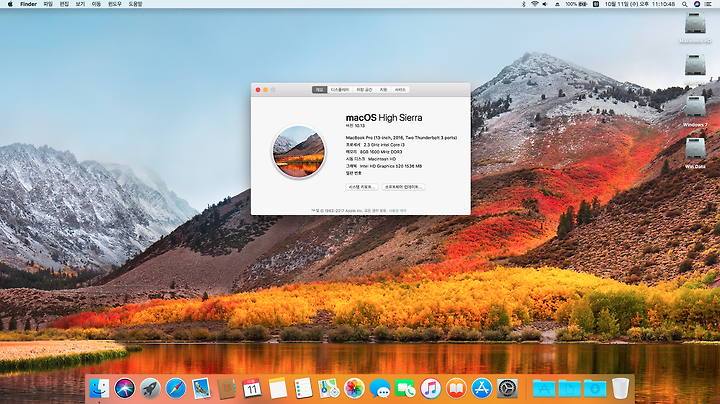The width and height of the screenshot is (720, 404).
Task: Launch FaceTime from the Dock
Action: 405,388
